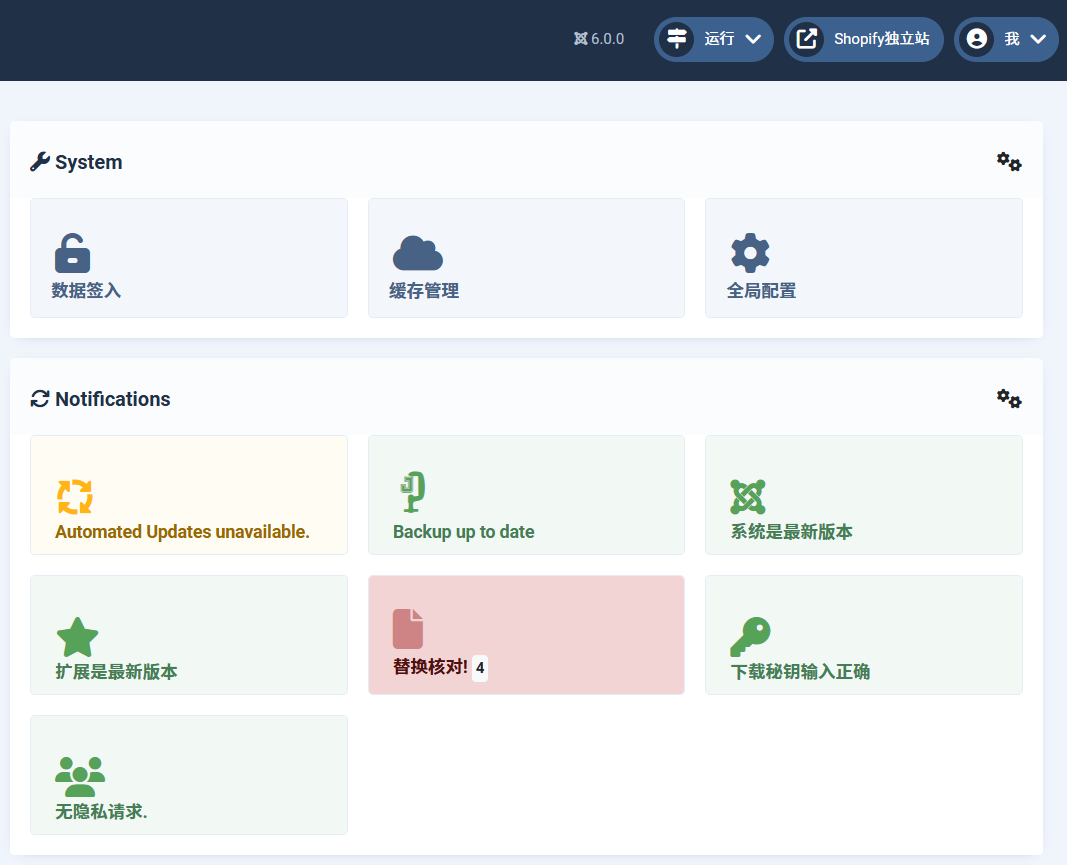Click the Automated Updates unavailable text

pos(182,532)
